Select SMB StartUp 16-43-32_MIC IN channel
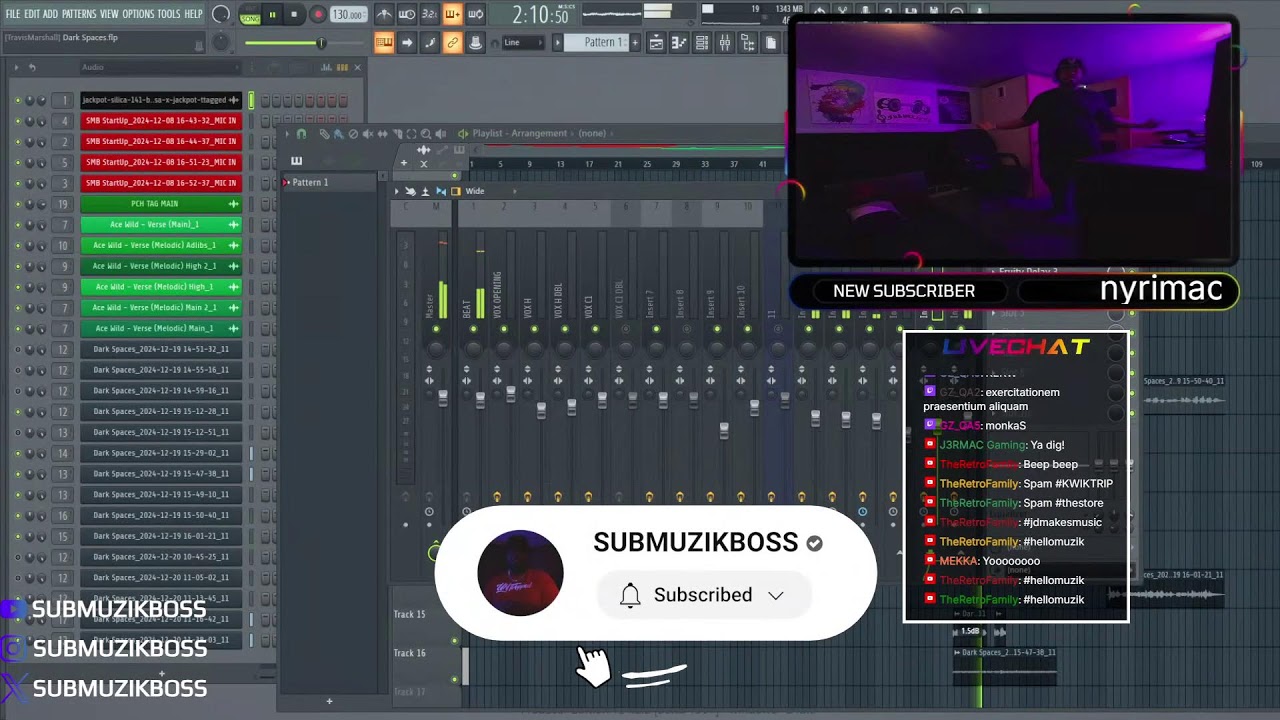Image resolution: width=1280 pixels, height=720 pixels. pyautogui.click(x=161, y=121)
